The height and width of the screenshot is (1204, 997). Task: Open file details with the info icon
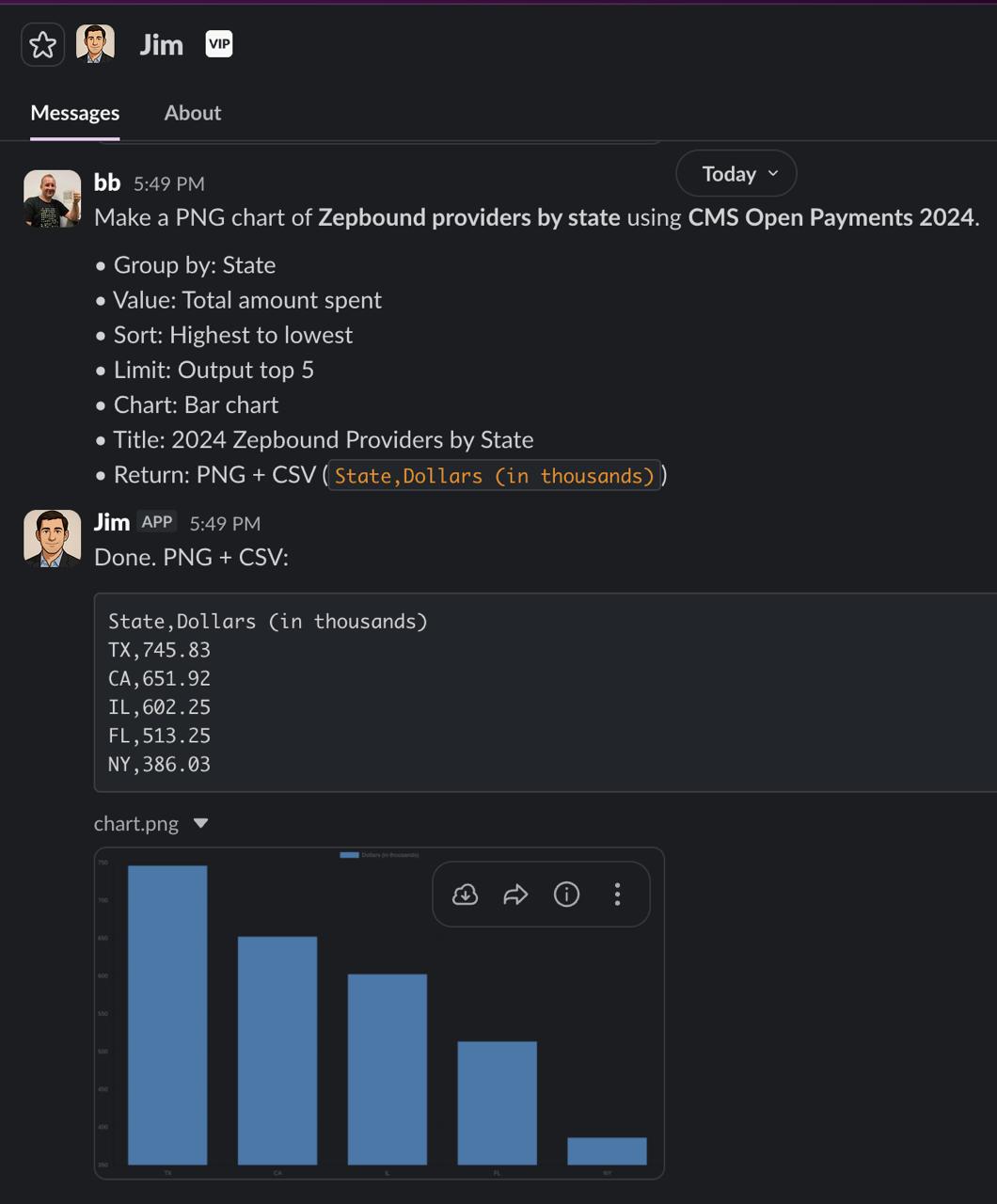coord(566,895)
